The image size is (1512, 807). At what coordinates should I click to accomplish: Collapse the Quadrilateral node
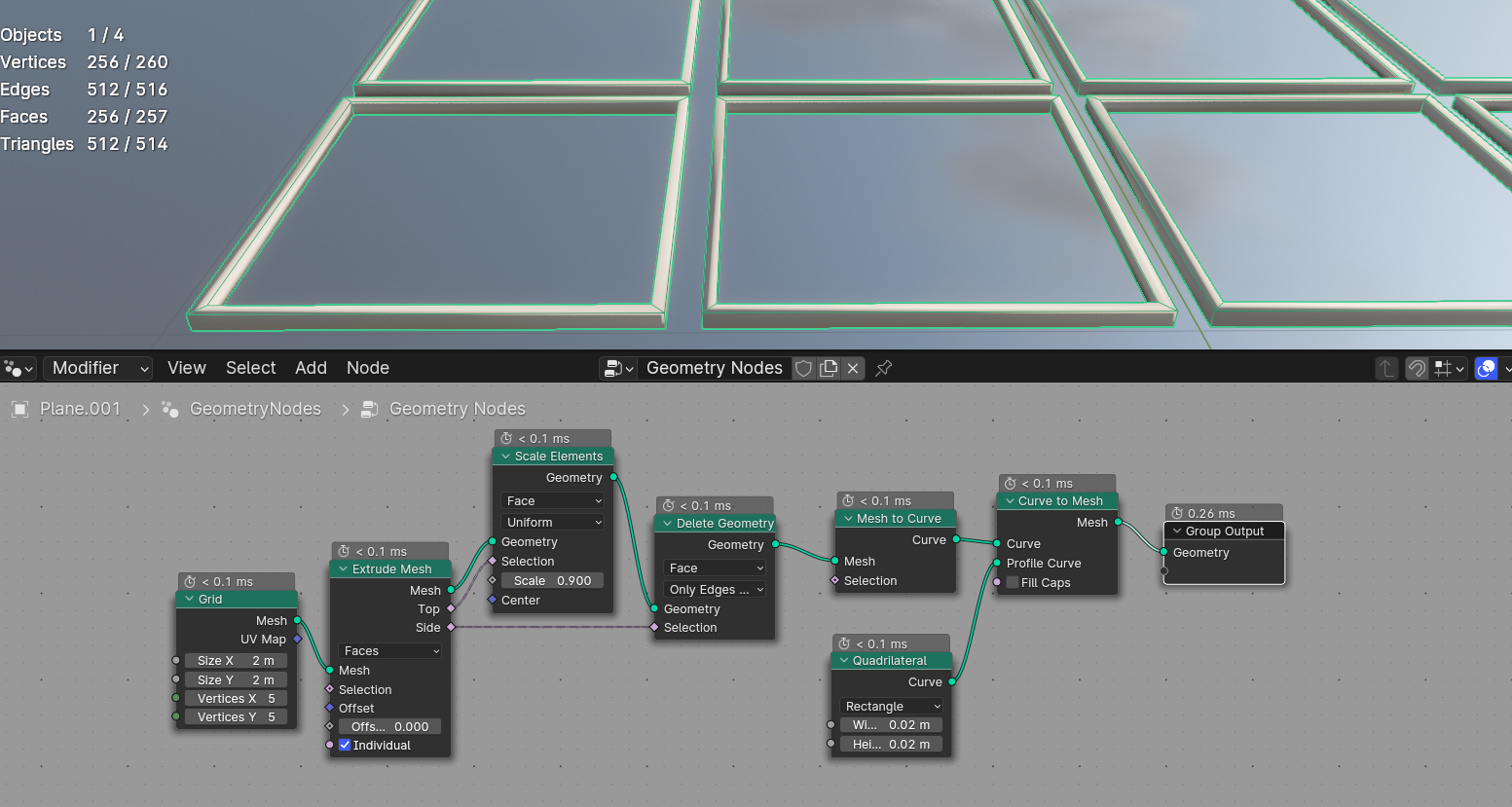(844, 661)
